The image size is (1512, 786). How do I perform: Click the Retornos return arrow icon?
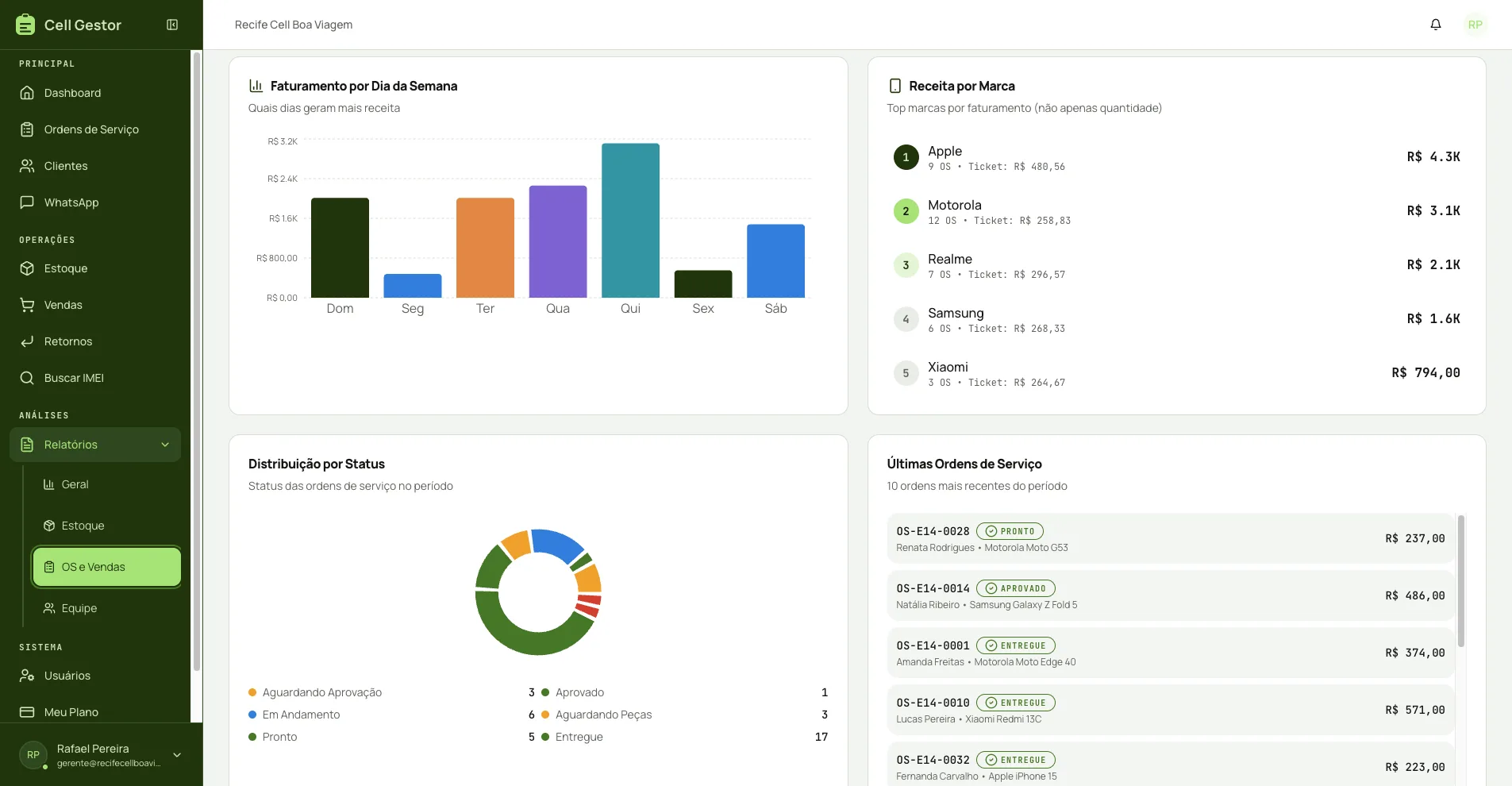click(27, 341)
